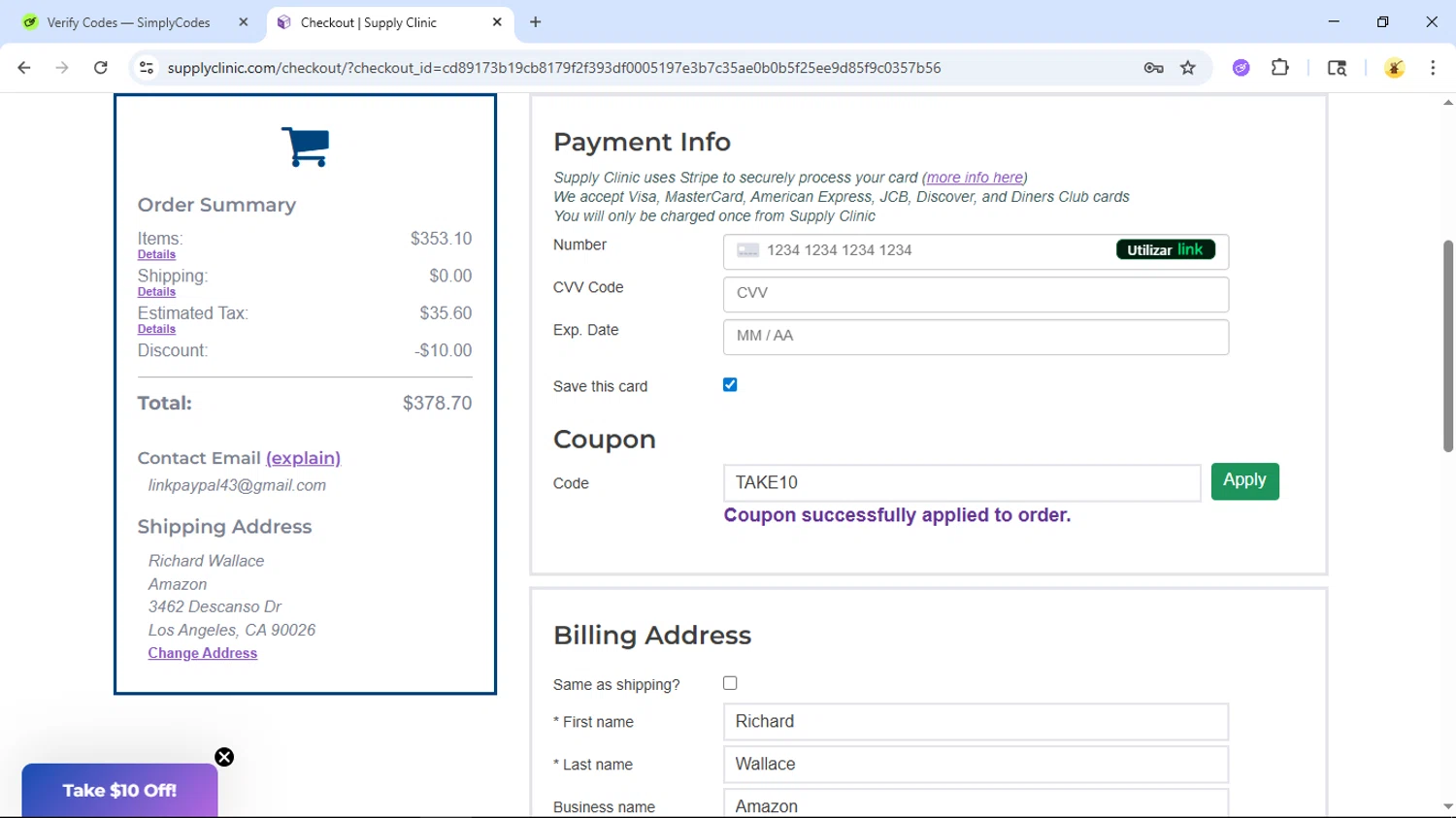Open Estimated Tax Details link
Viewport: 1456px width, 818px height.
156,329
